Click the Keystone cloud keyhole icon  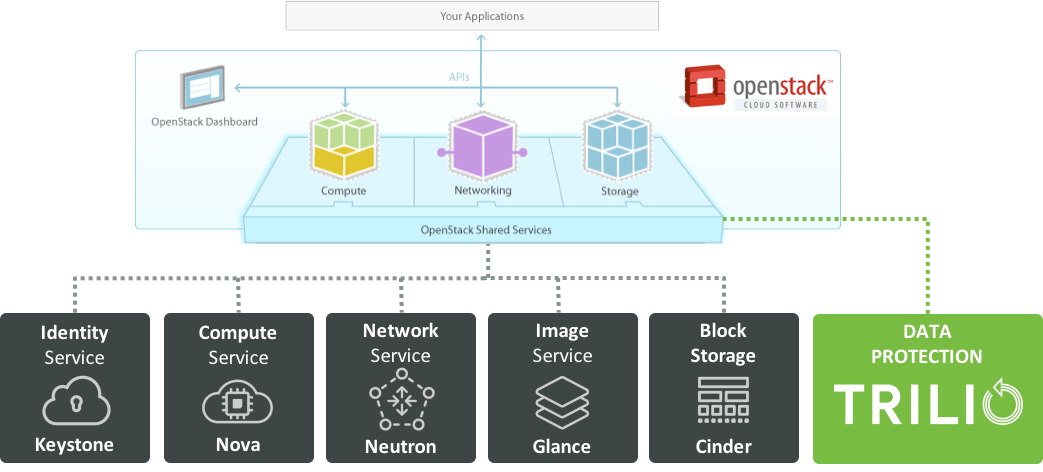pyautogui.click(x=75, y=402)
